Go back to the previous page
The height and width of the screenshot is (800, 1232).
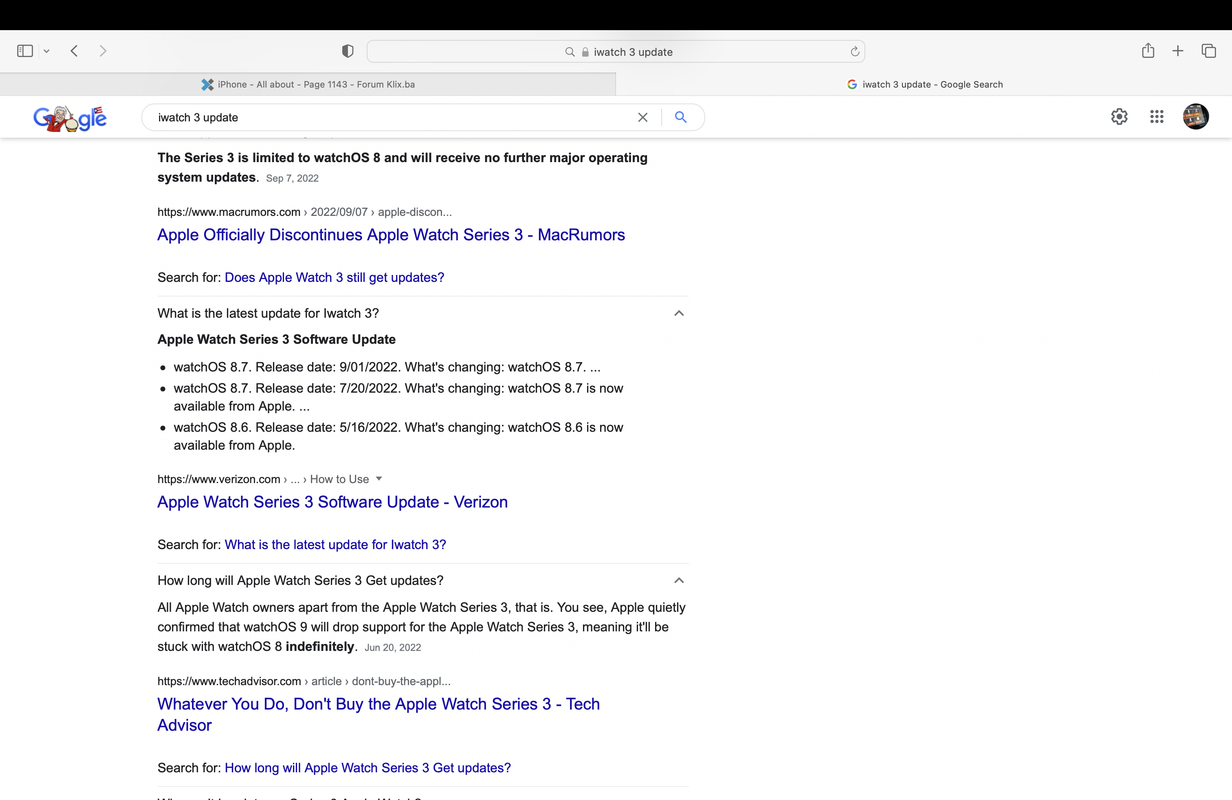(x=74, y=51)
